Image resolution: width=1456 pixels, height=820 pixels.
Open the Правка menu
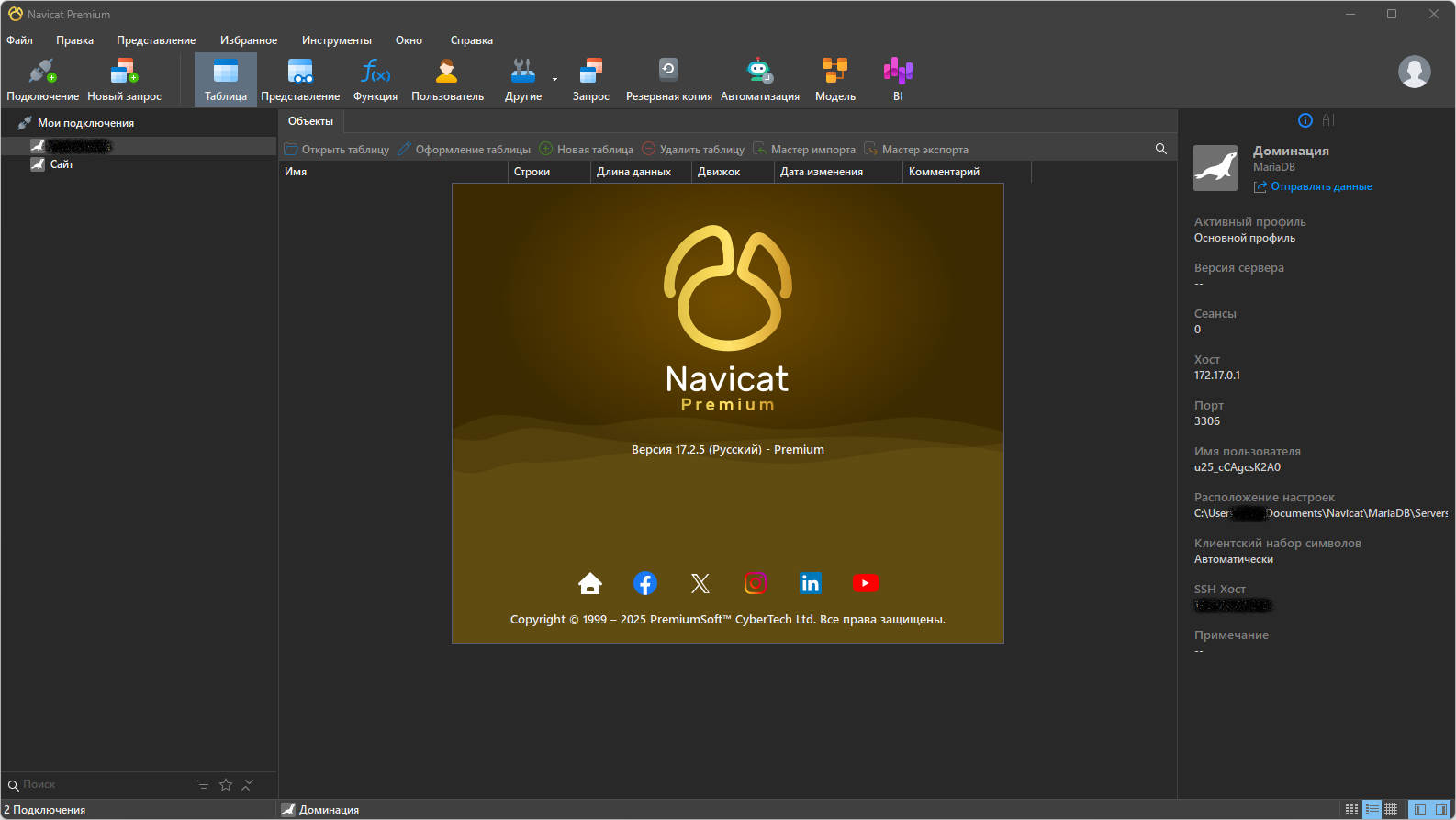coord(74,40)
